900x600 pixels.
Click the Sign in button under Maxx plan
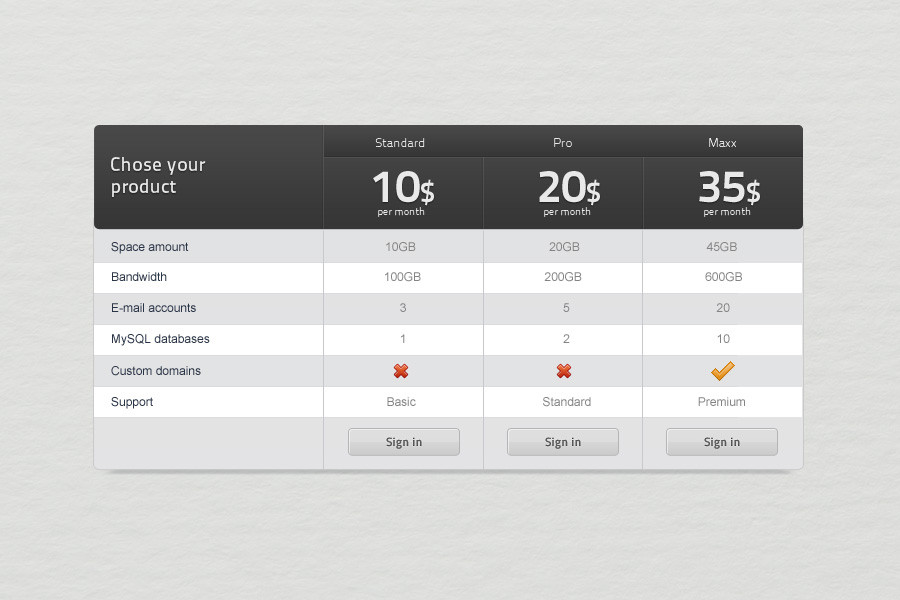click(721, 442)
